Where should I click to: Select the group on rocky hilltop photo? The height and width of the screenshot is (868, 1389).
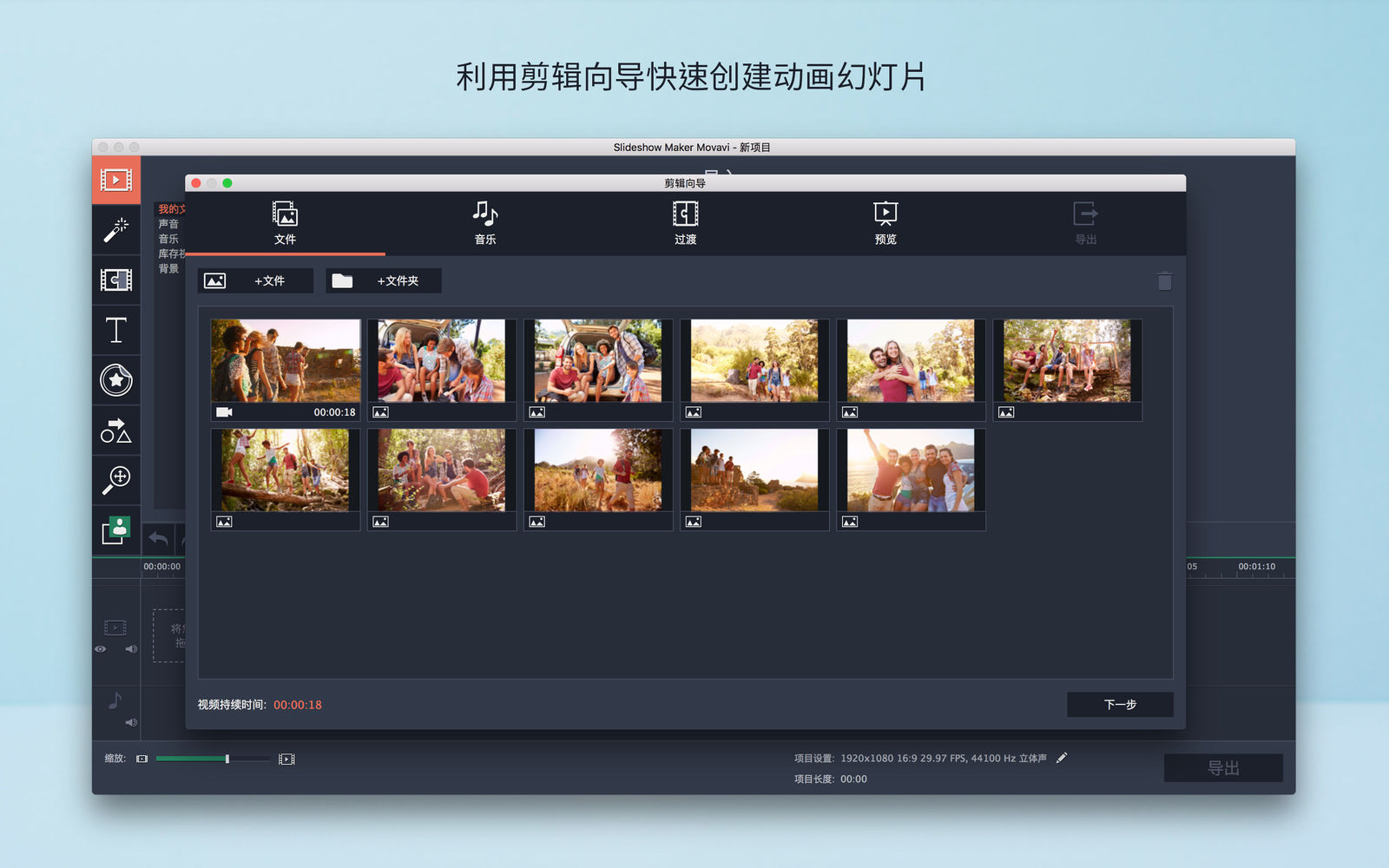tap(754, 478)
